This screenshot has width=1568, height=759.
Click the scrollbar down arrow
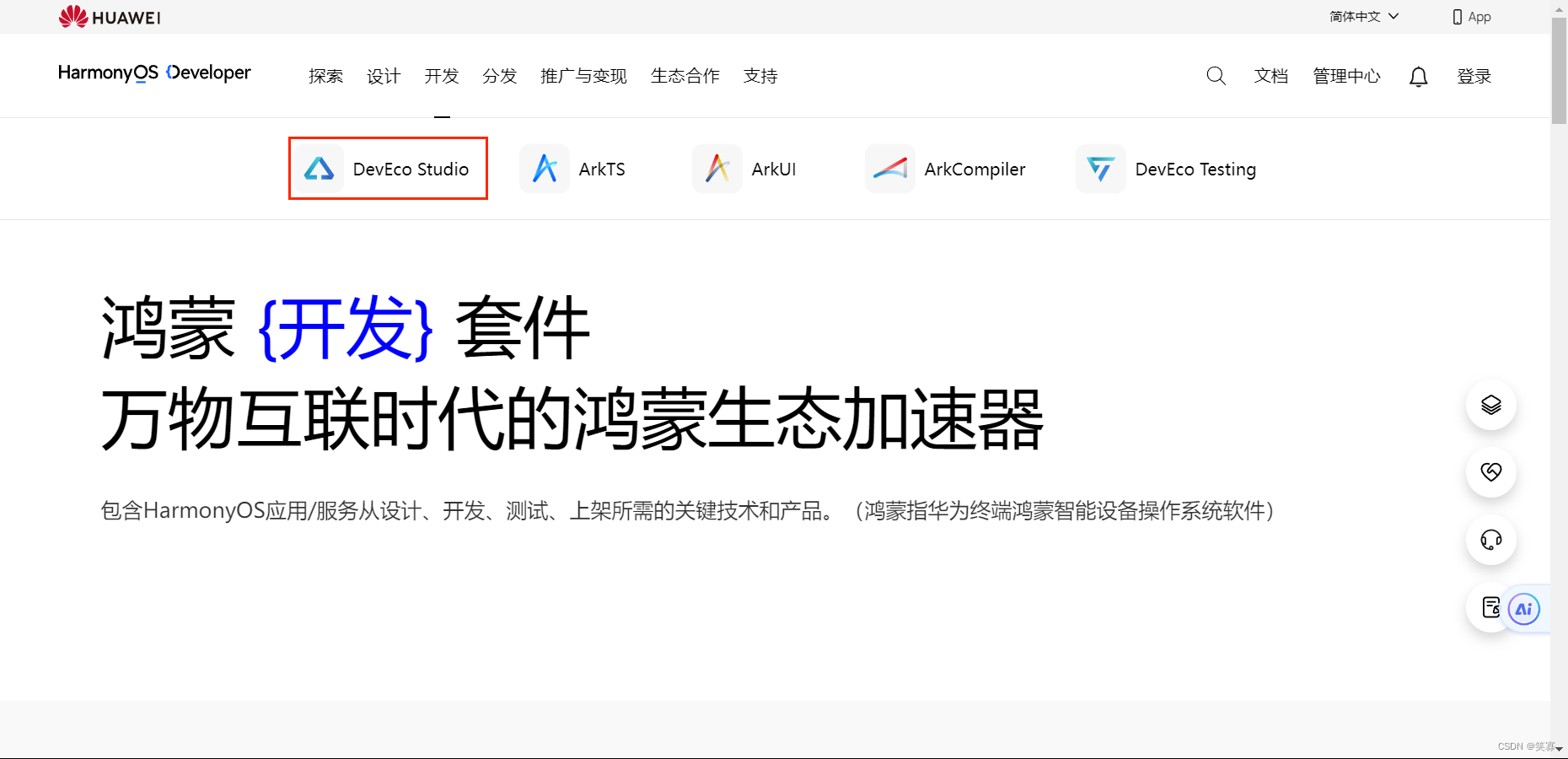click(1559, 749)
